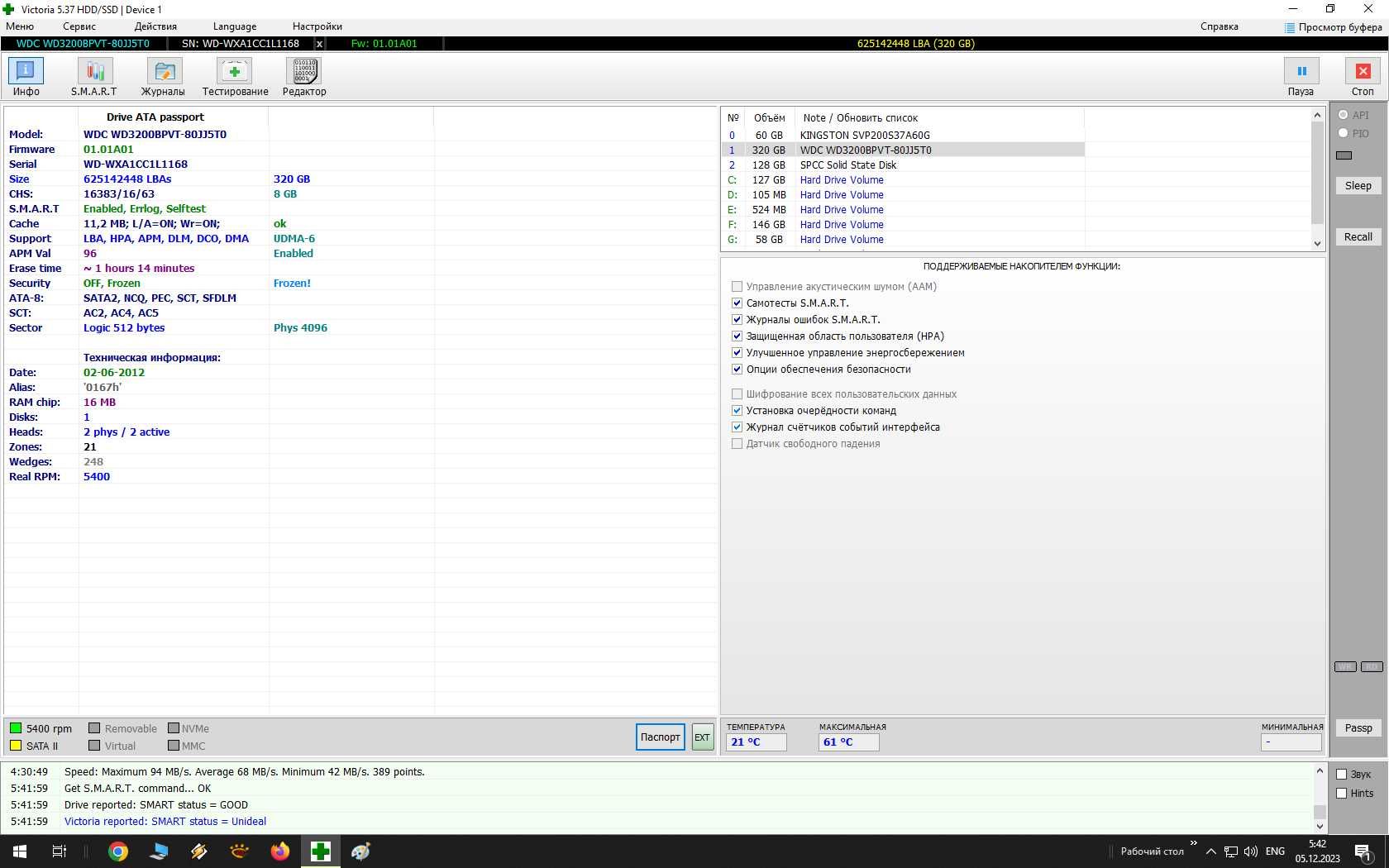This screenshot has width=1389, height=868.
Task: Click the Recall button
Action: [1358, 237]
